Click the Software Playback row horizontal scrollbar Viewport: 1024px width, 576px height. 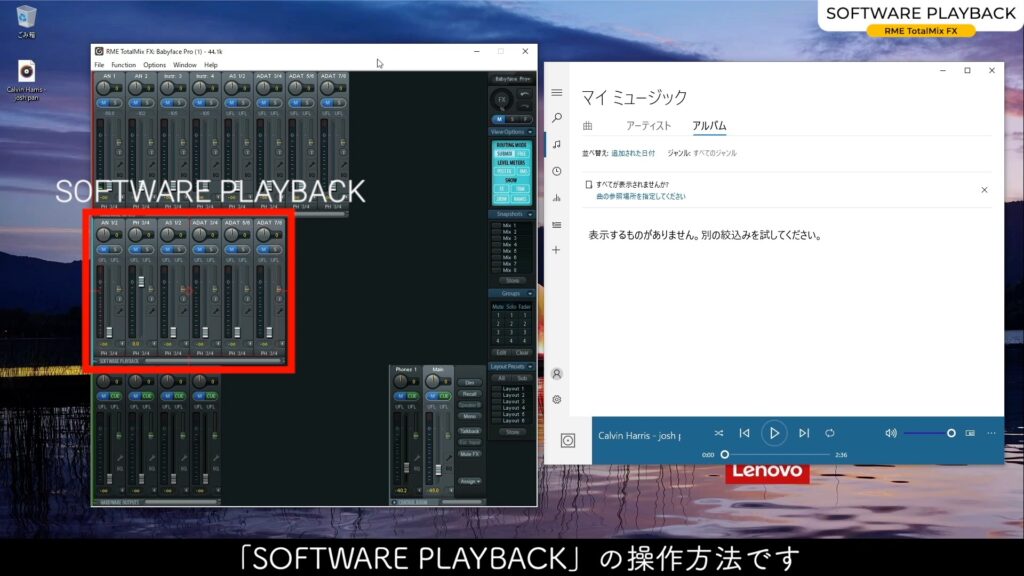point(214,360)
